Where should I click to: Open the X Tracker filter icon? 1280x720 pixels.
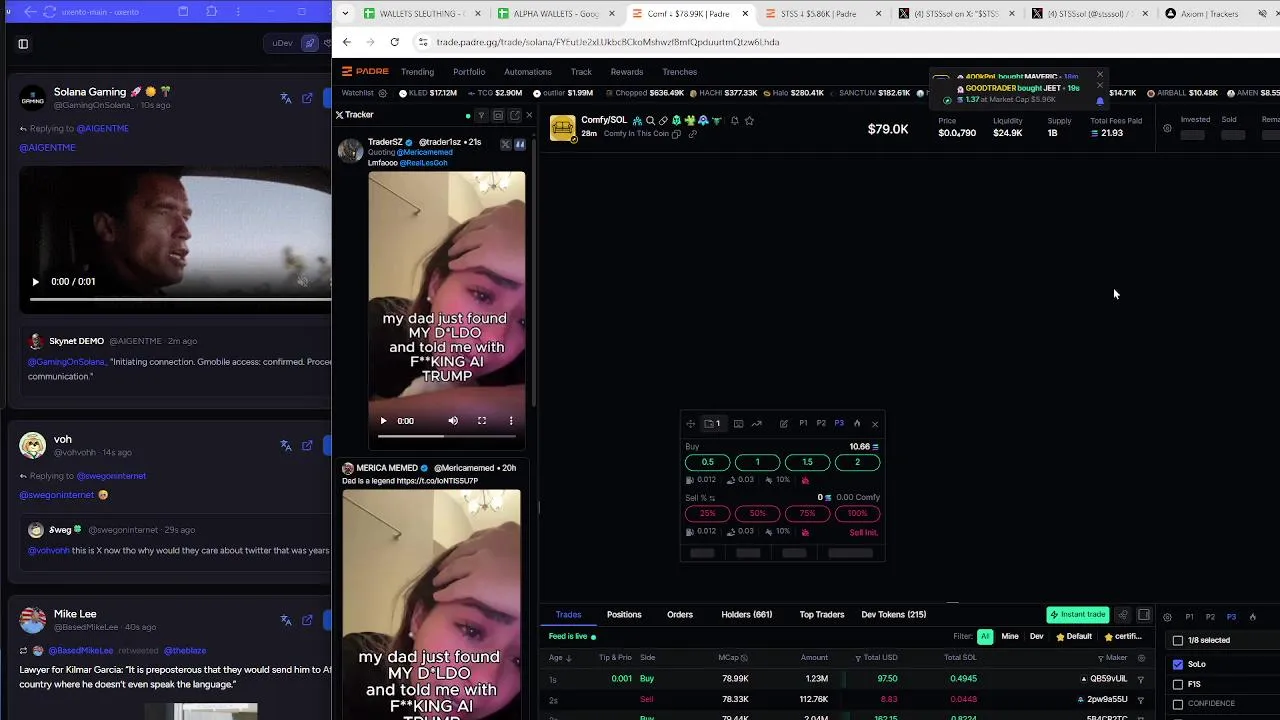click(x=481, y=115)
